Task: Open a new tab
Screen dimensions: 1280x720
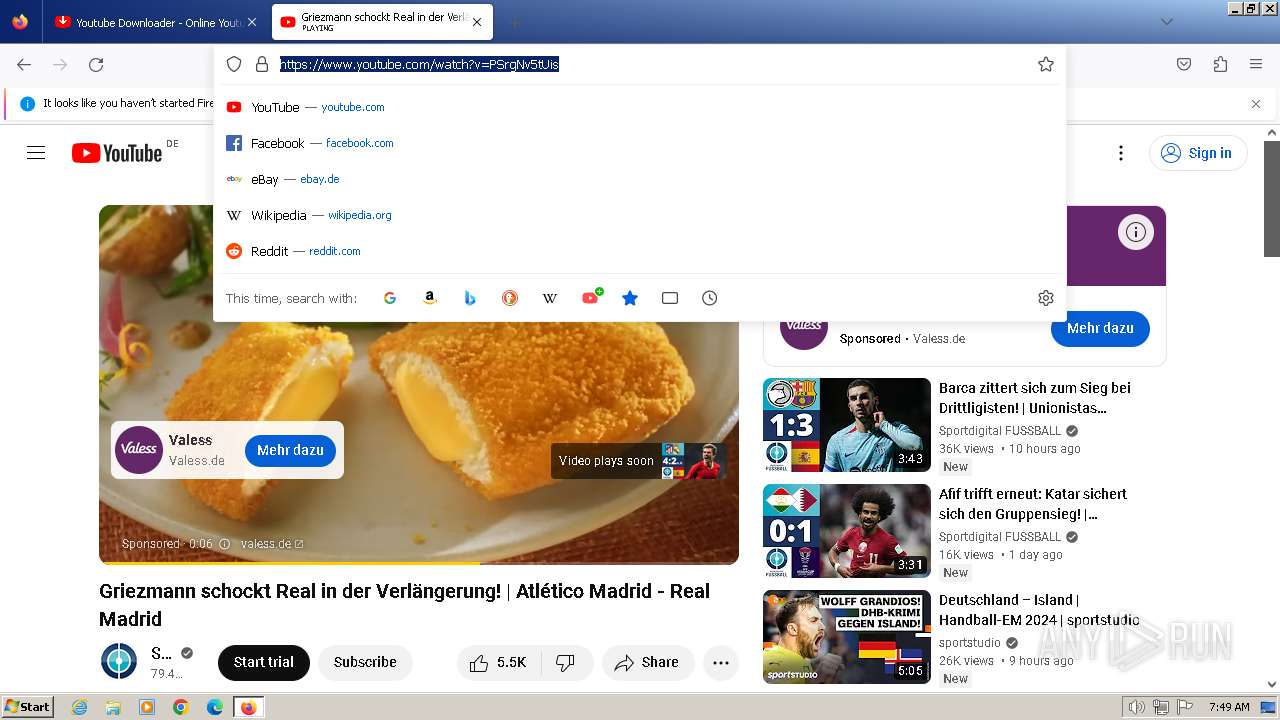Action: [514, 22]
